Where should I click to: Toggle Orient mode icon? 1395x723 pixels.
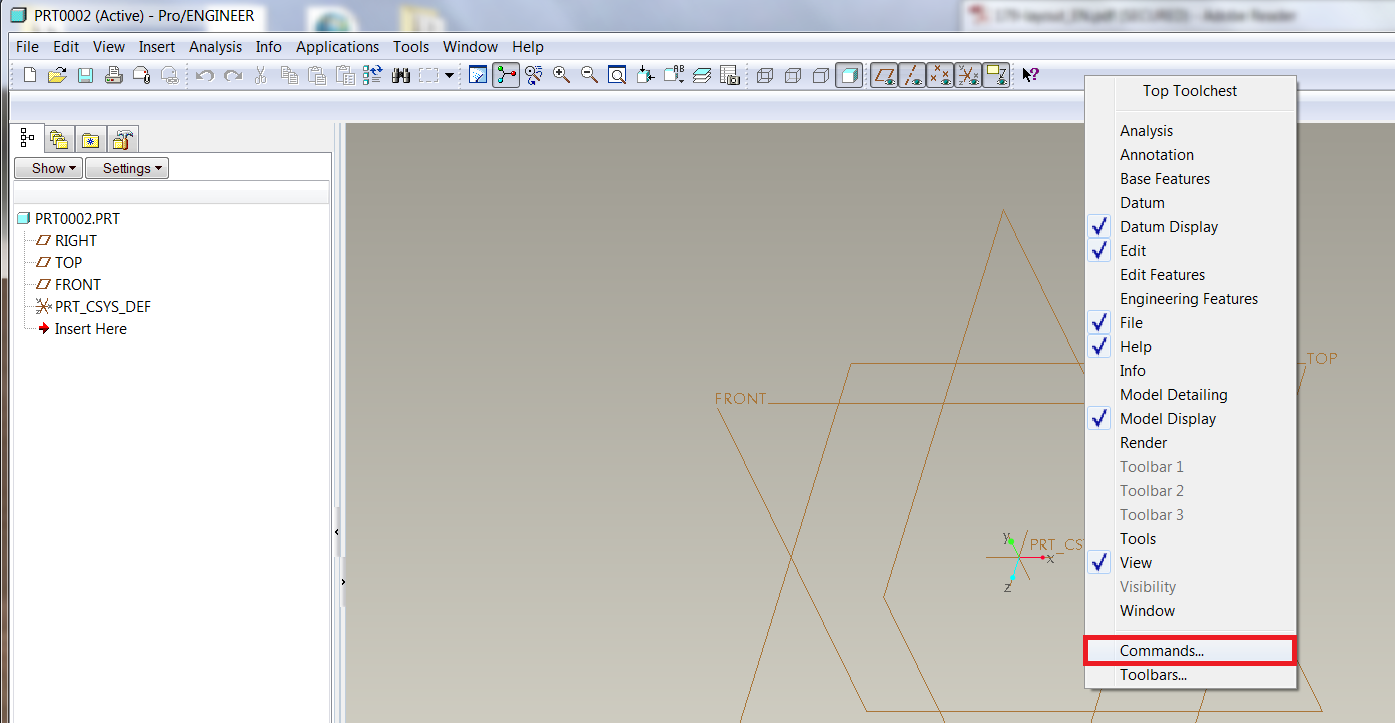pyautogui.click(x=534, y=75)
